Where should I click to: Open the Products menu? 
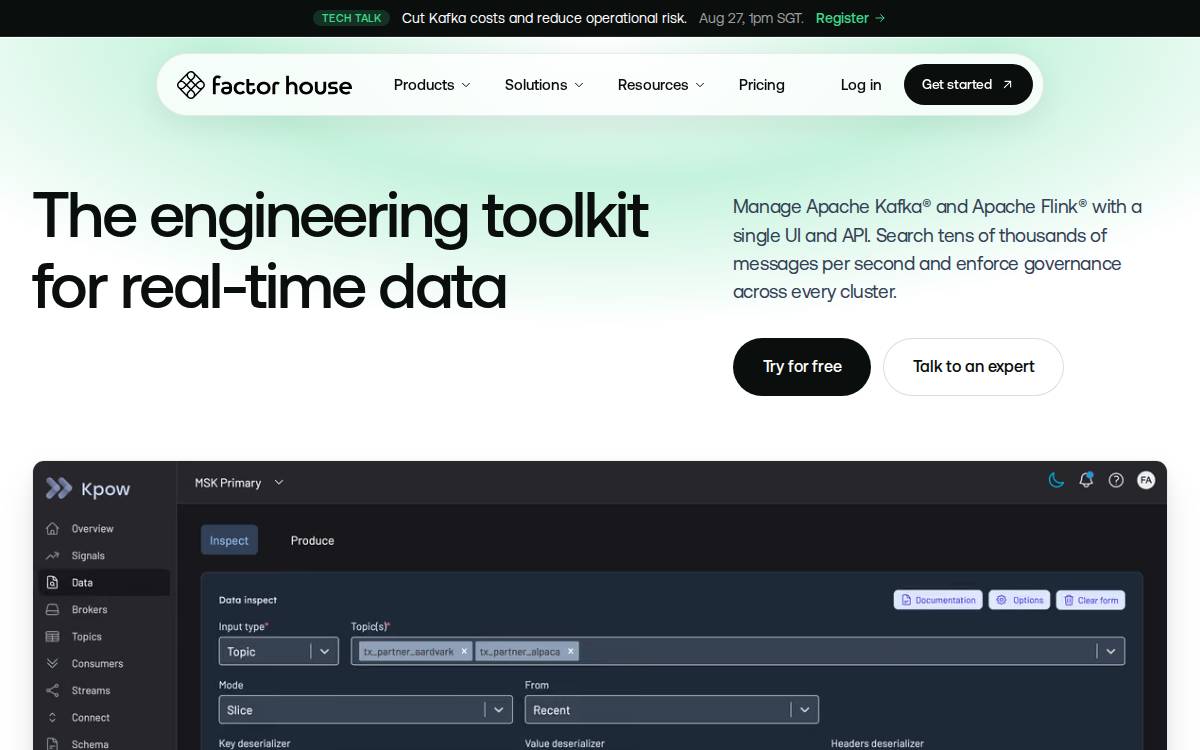tap(432, 85)
